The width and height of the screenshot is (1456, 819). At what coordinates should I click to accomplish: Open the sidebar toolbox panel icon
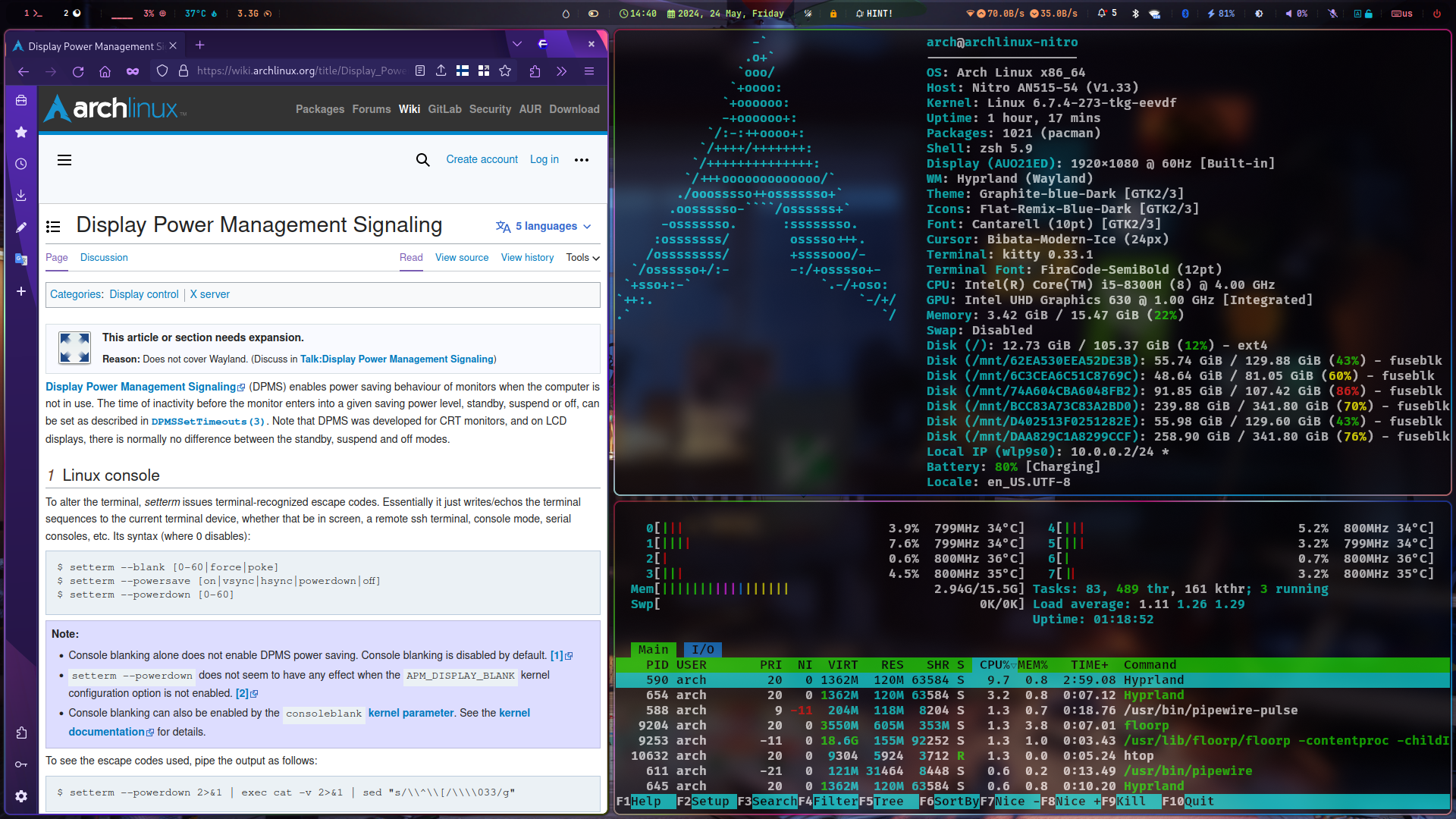pyautogui.click(x=21, y=100)
